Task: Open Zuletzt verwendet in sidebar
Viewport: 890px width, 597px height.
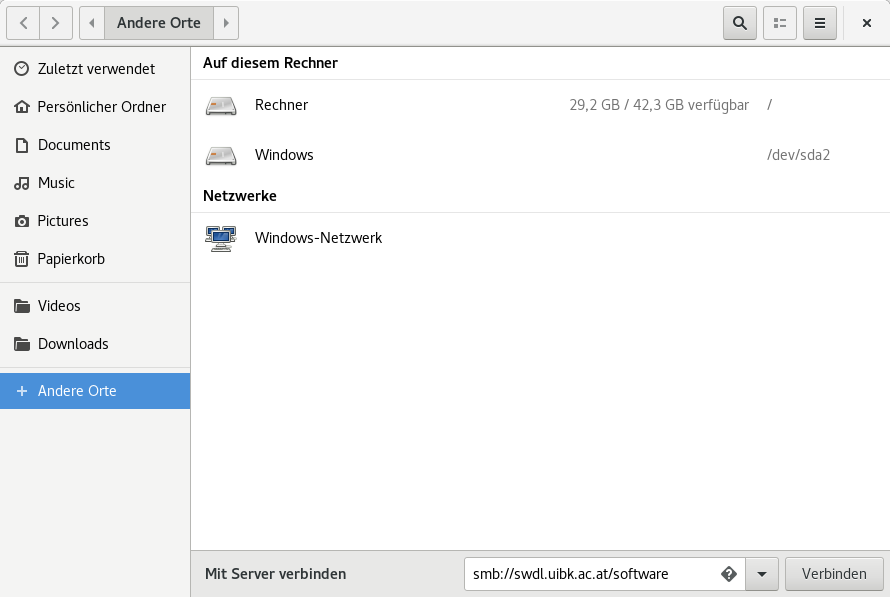Action: (x=96, y=69)
